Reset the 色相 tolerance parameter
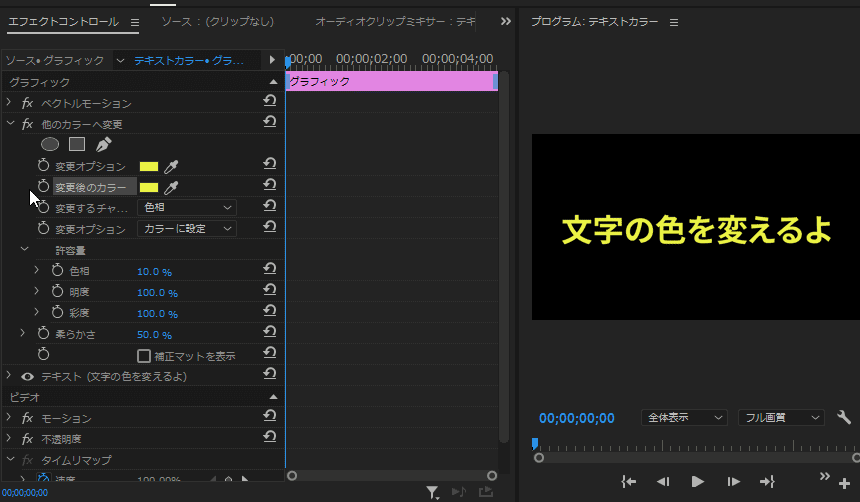This screenshot has height=502, width=860. 269,269
